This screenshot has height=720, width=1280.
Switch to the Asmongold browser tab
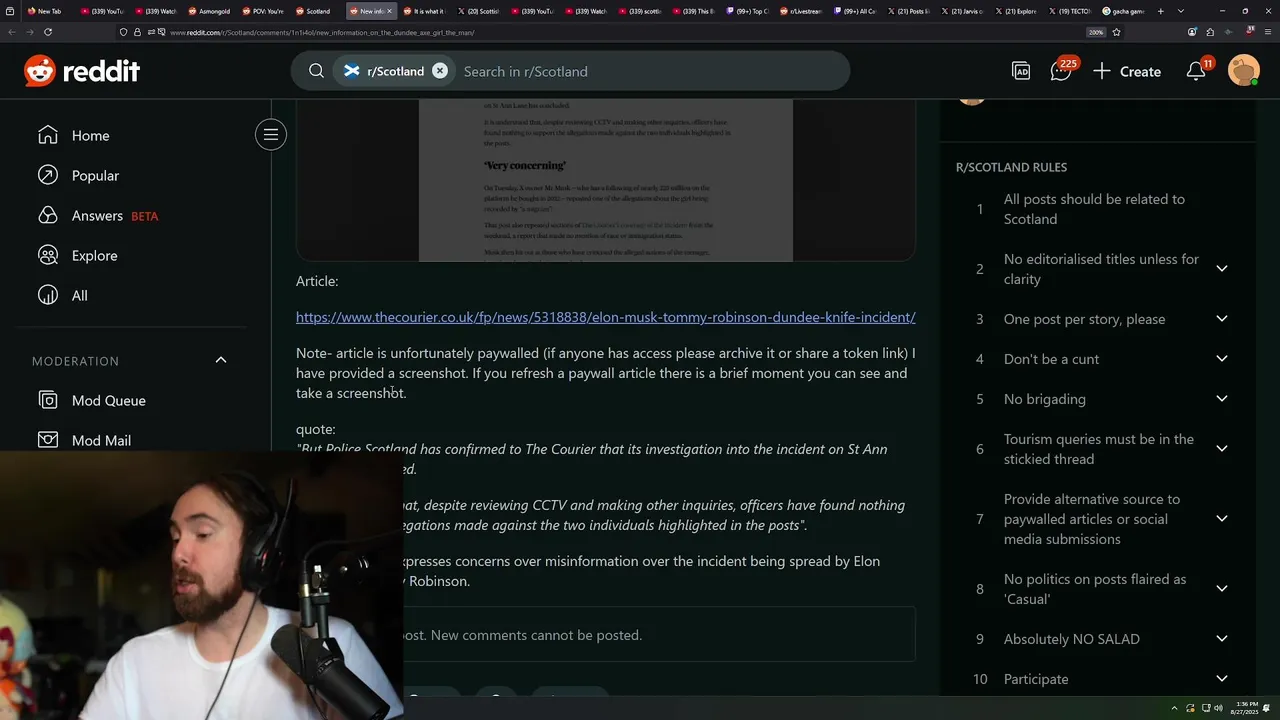point(209,11)
